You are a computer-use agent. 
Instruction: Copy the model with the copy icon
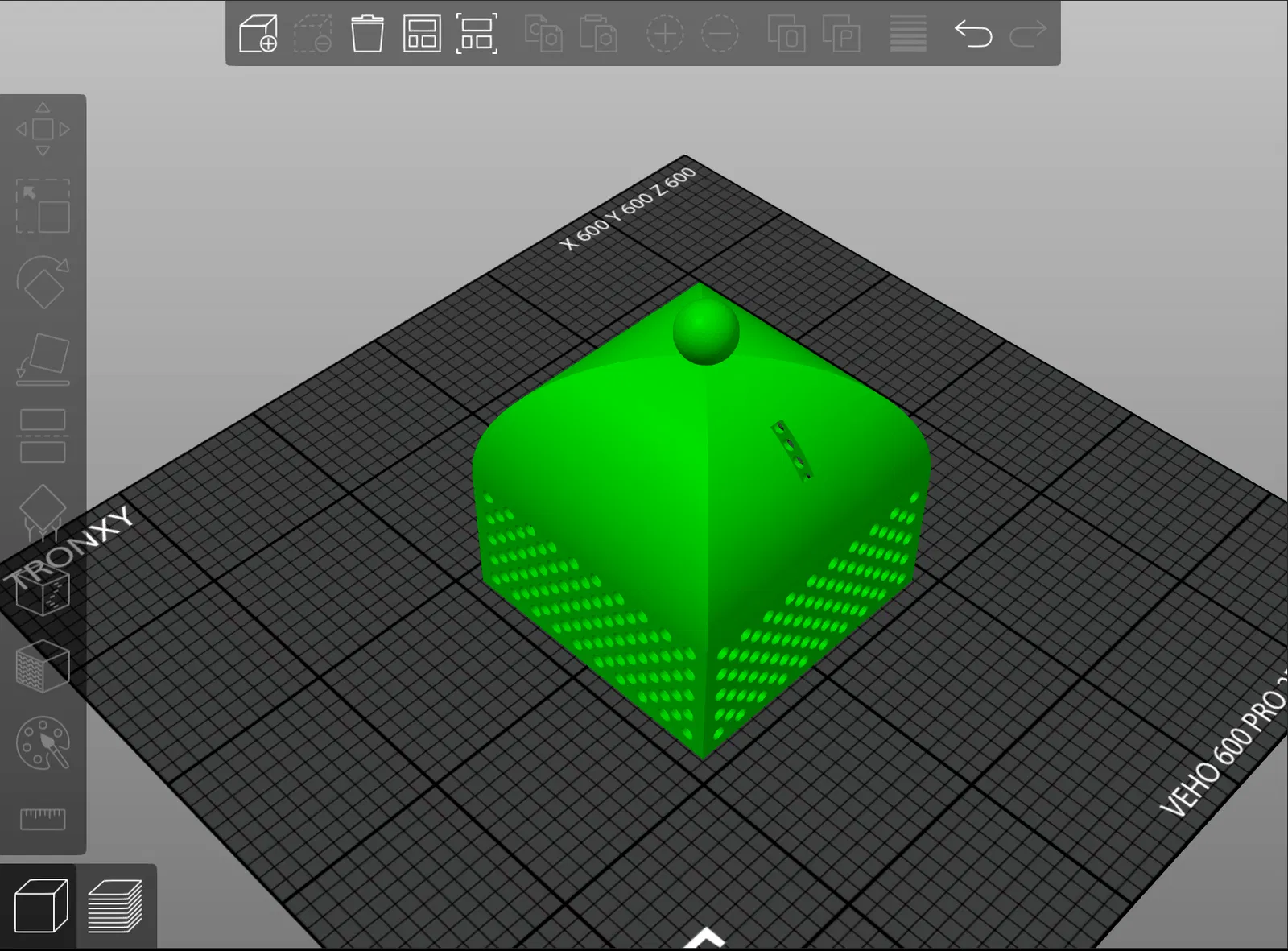pos(543,34)
